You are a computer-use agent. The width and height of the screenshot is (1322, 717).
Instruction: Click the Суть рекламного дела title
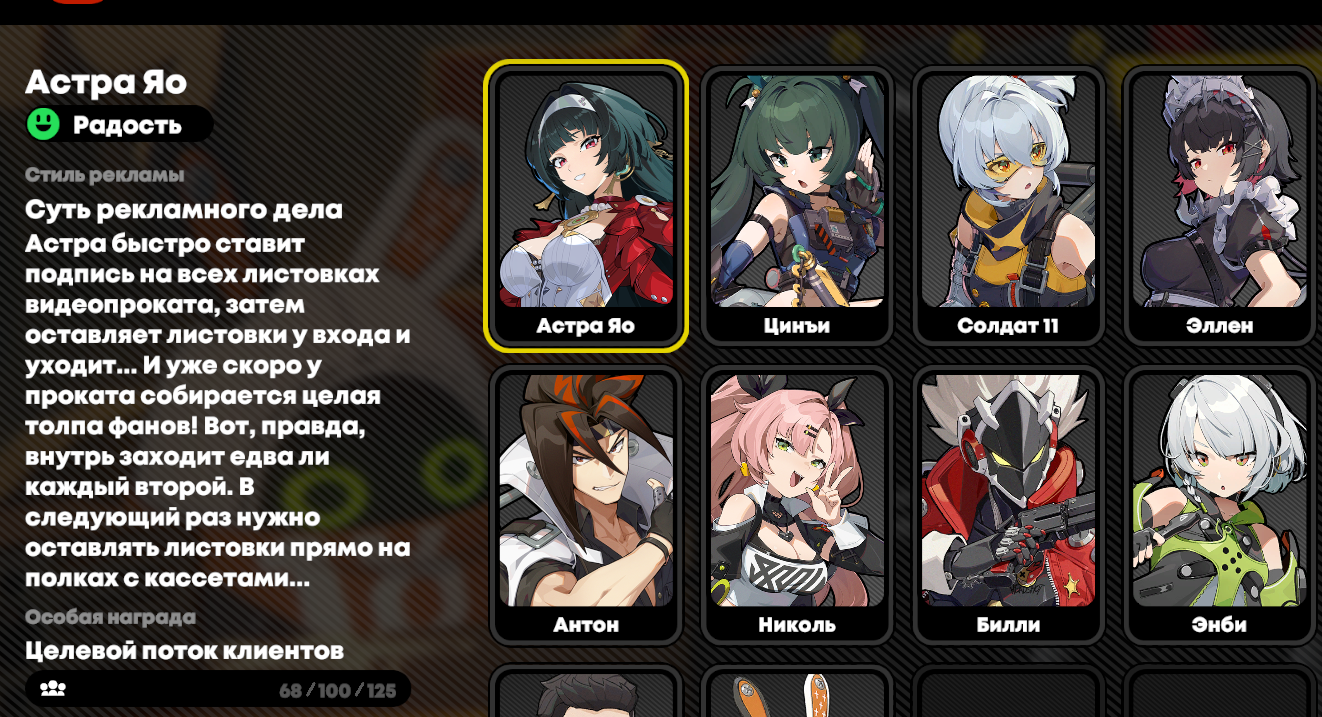(184, 210)
